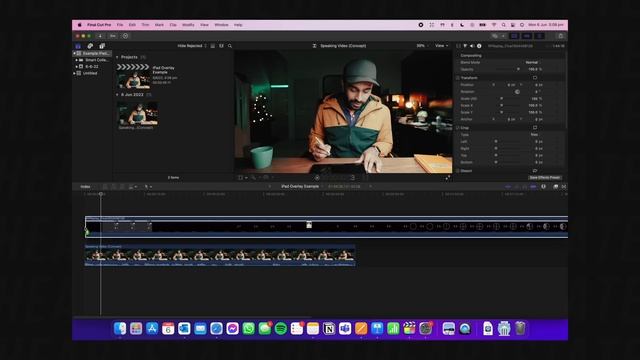Click the viewer play button
The height and width of the screenshot is (360, 640).
[317, 178]
